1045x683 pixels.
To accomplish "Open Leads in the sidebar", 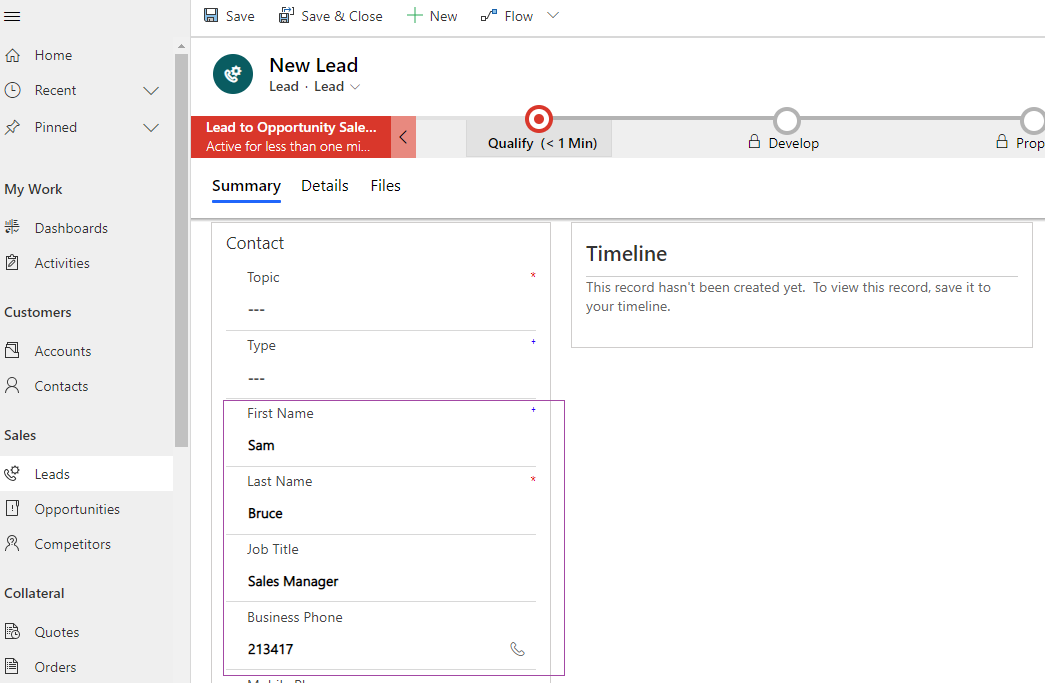I will [87, 474].
